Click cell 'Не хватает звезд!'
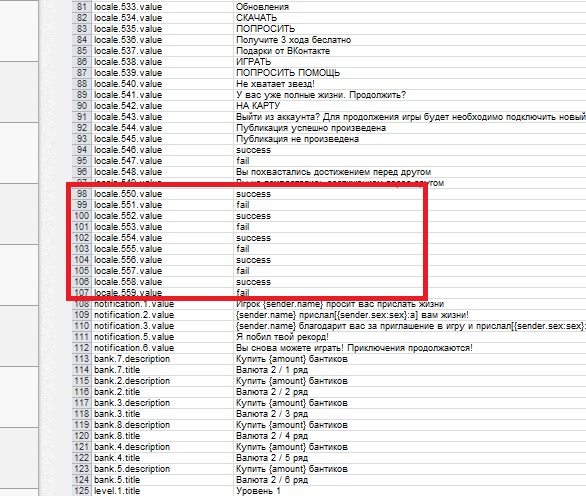Viewport: 586px width, 496px height. (x=410, y=84)
